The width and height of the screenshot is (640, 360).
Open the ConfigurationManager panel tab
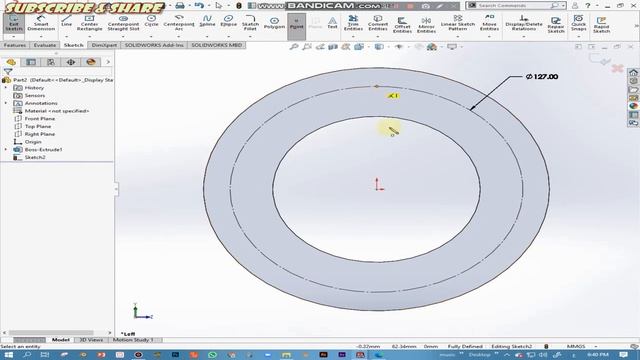tap(51, 62)
